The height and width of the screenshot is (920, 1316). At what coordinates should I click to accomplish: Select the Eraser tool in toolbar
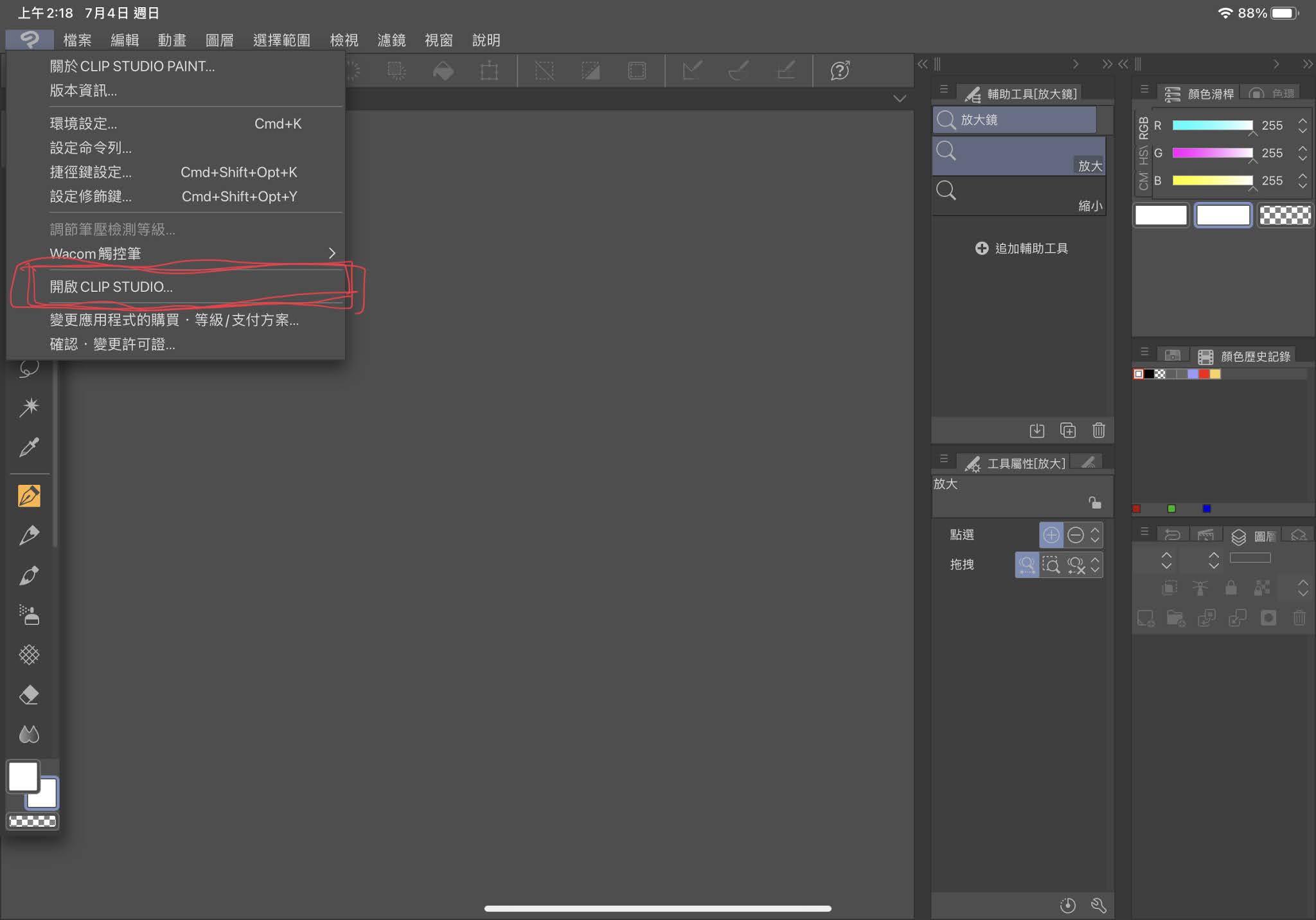29,695
